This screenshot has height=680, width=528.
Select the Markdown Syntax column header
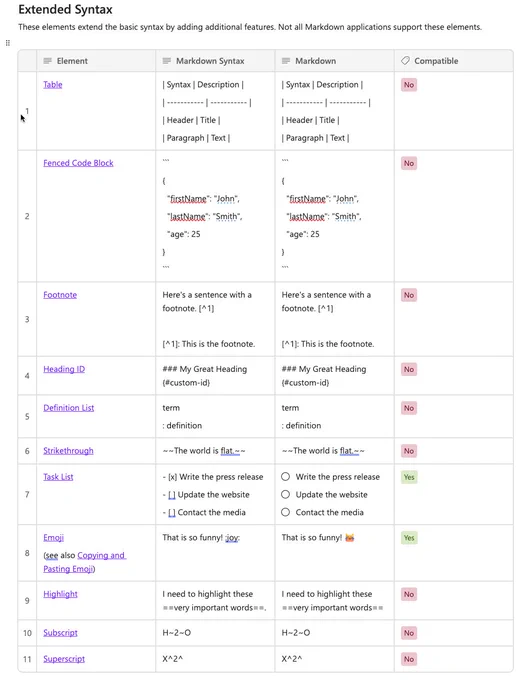215,61
